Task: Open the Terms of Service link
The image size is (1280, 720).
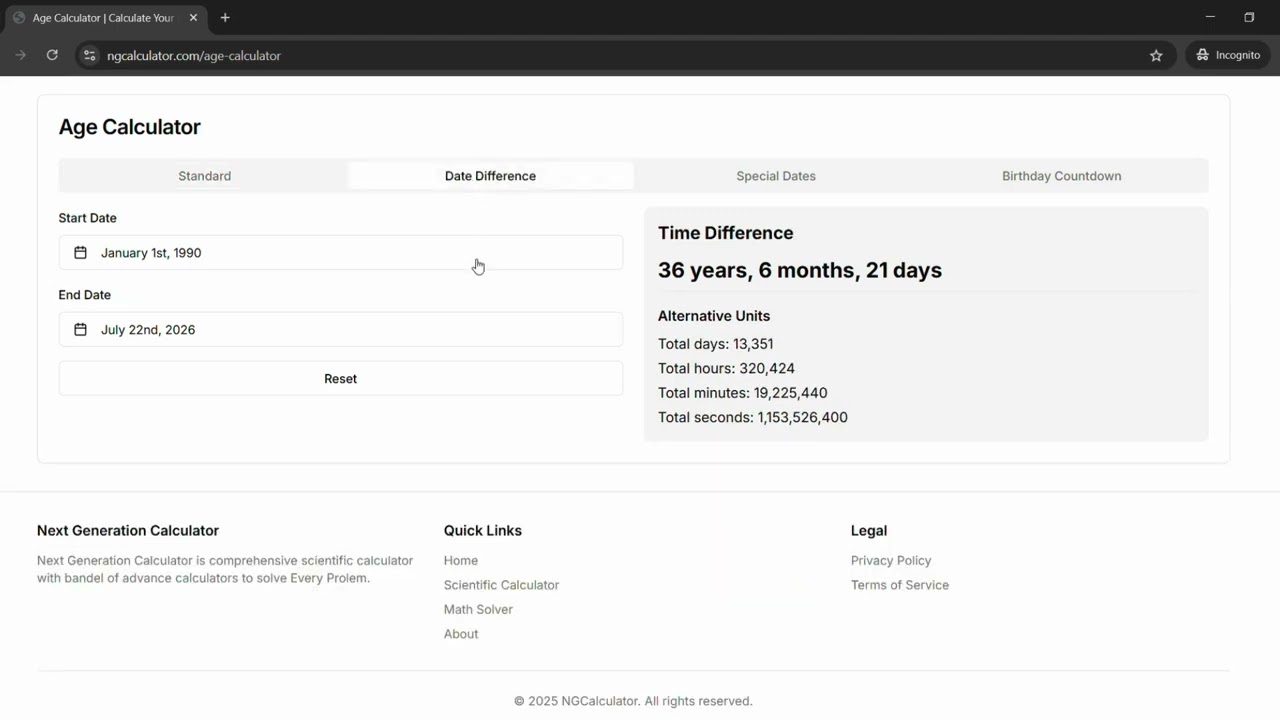Action: [x=900, y=585]
